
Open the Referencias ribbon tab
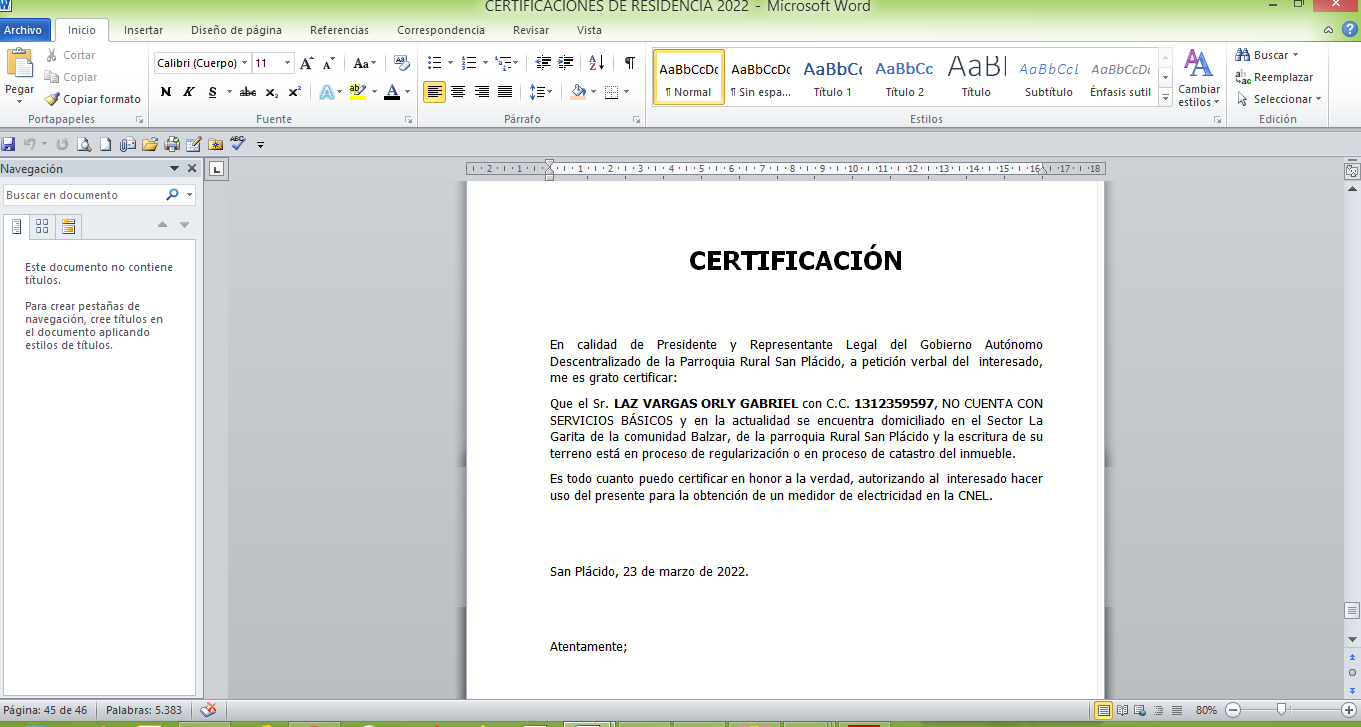click(x=339, y=30)
